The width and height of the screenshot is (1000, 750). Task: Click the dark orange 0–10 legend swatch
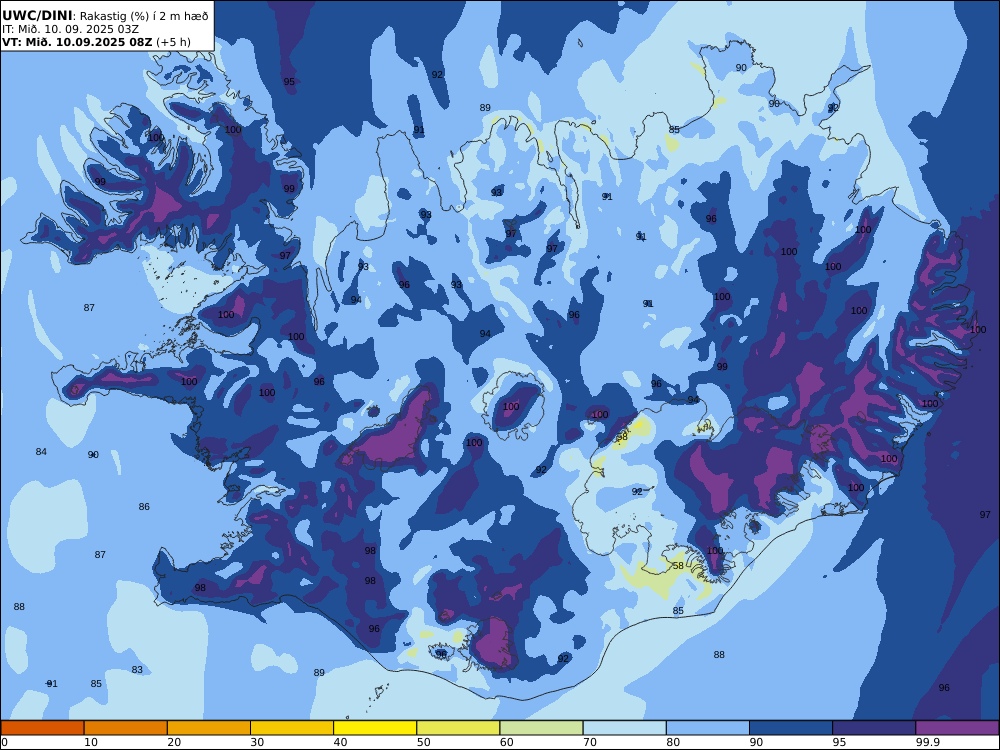coord(43,728)
